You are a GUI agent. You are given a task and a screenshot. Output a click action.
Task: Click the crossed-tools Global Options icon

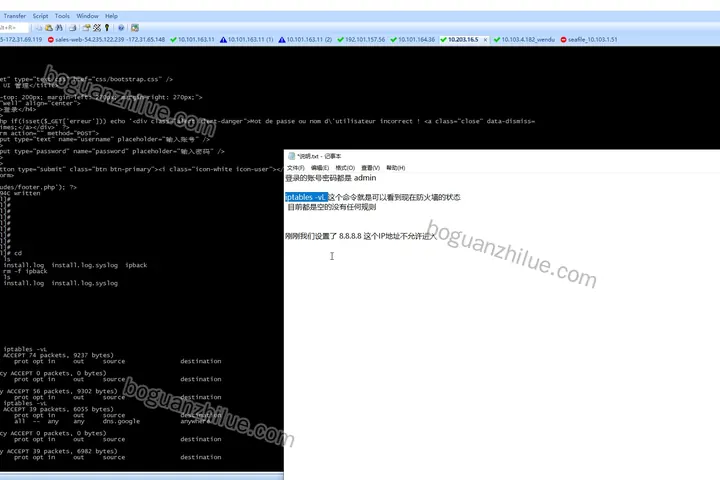point(97,28)
